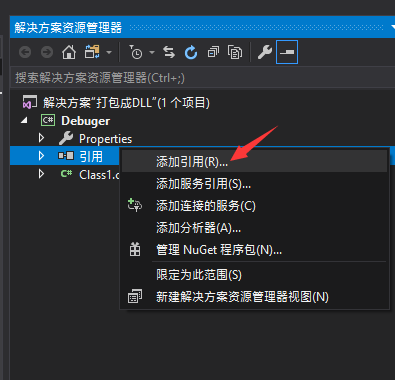Go to Home view in Solution Explorer
The width and height of the screenshot is (395, 380).
click(69, 52)
